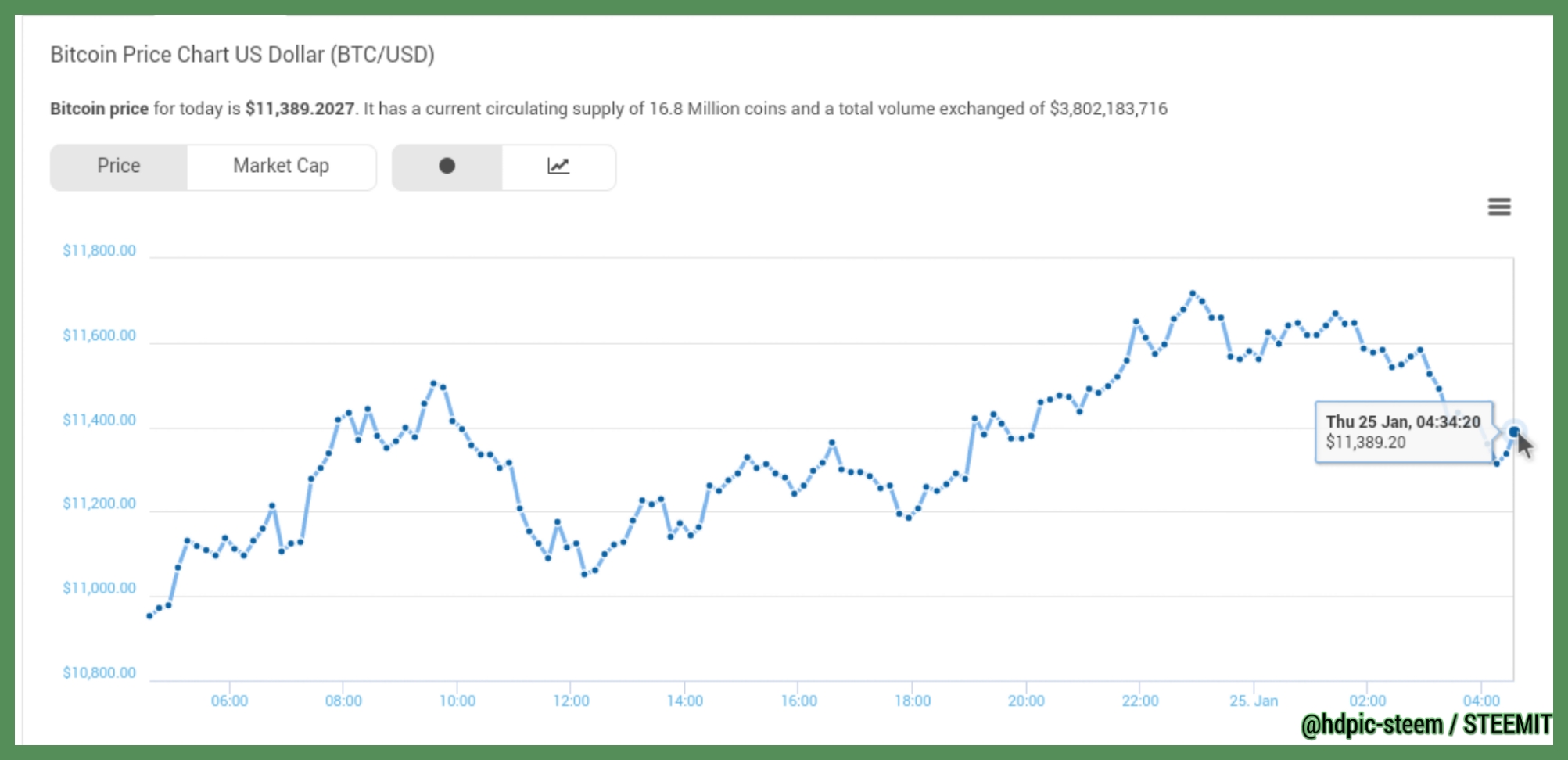This screenshot has height=760, width=1568.
Task: Select the dot marker chart style
Action: [x=447, y=167]
